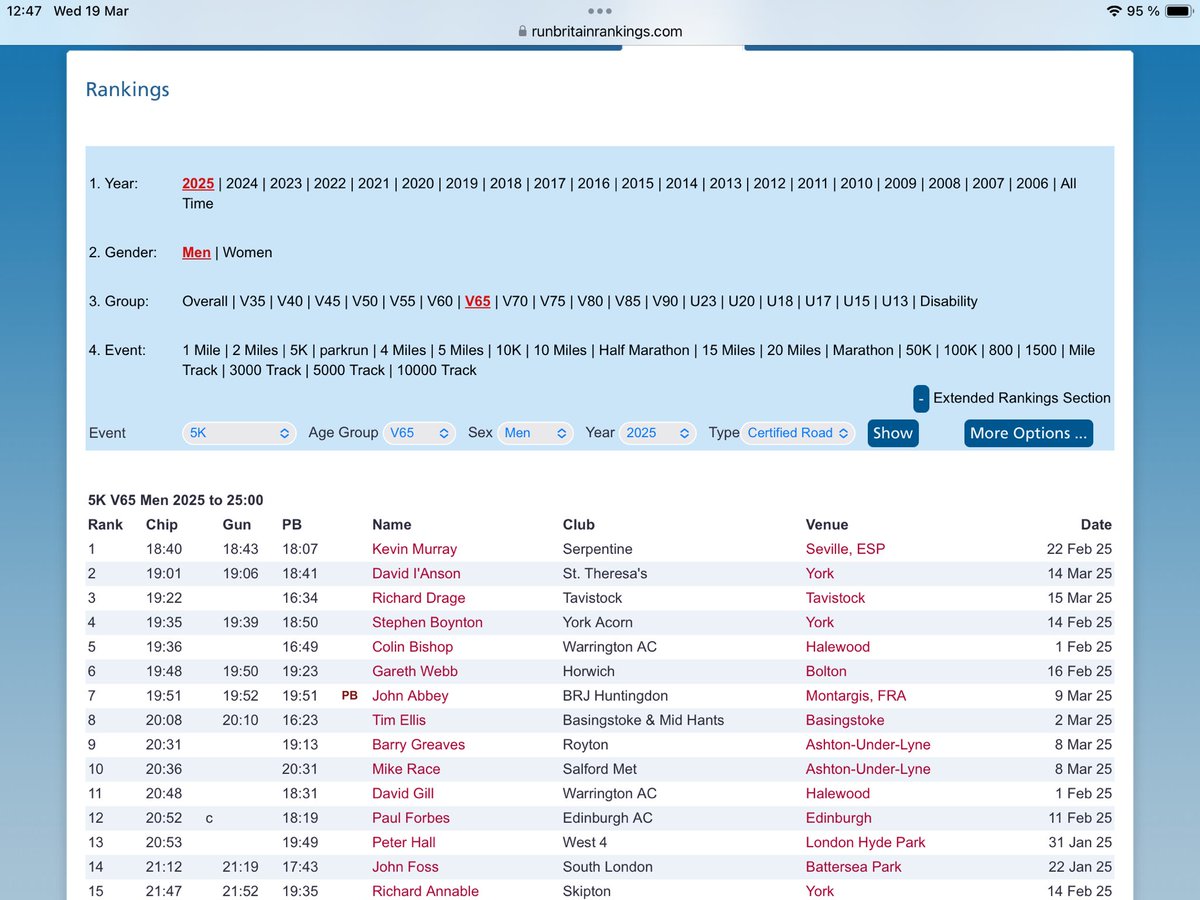Image resolution: width=1200 pixels, height=900 pixels.
Task: Click the Chip column header
Action: point(162,524)
